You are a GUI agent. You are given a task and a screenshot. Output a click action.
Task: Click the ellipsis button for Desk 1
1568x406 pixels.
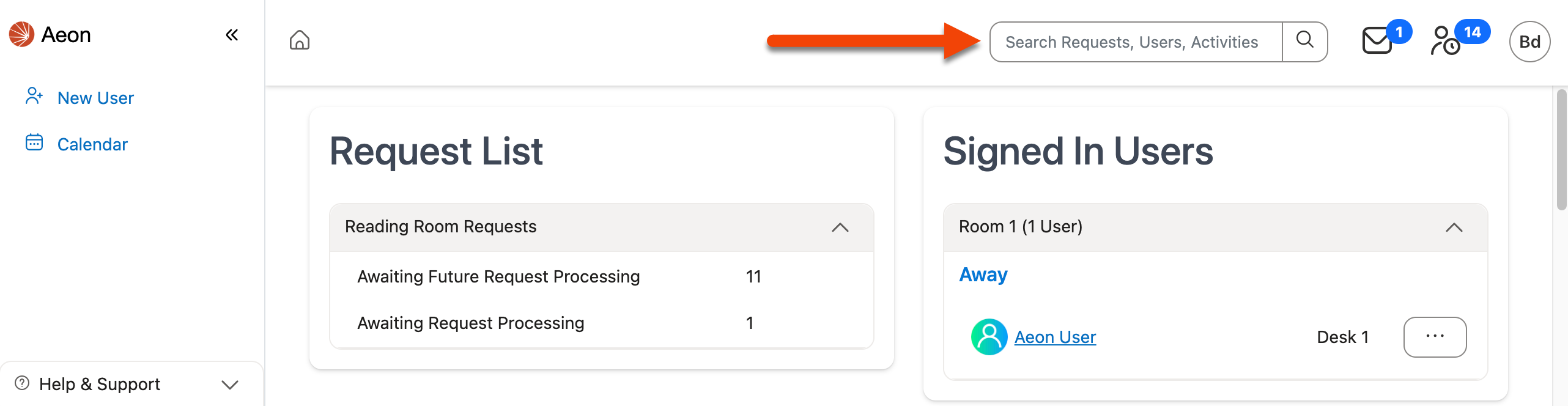pos(1435,337)
